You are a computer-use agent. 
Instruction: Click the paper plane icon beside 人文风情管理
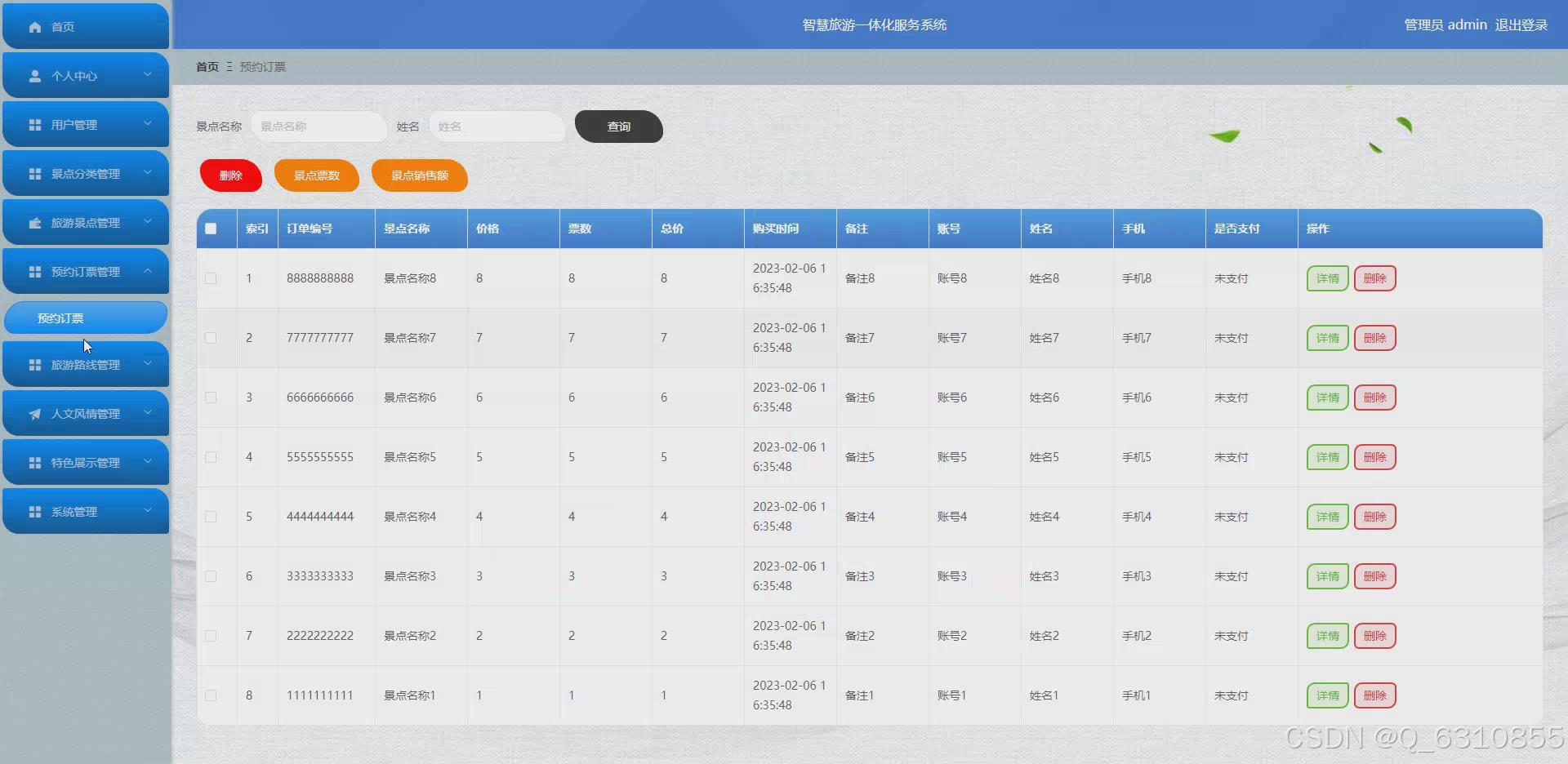coord(35,414)
